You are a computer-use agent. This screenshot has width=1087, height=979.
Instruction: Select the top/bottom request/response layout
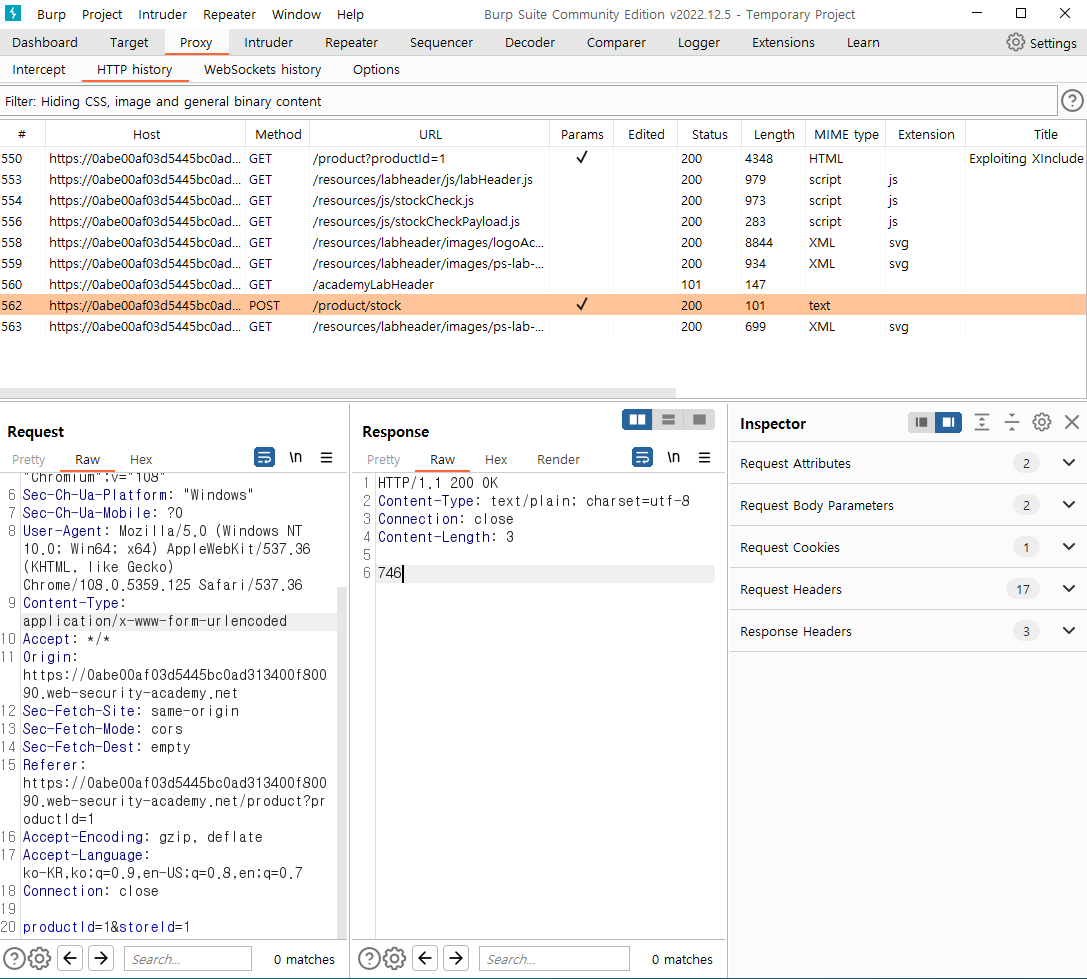tap(668, 419)
